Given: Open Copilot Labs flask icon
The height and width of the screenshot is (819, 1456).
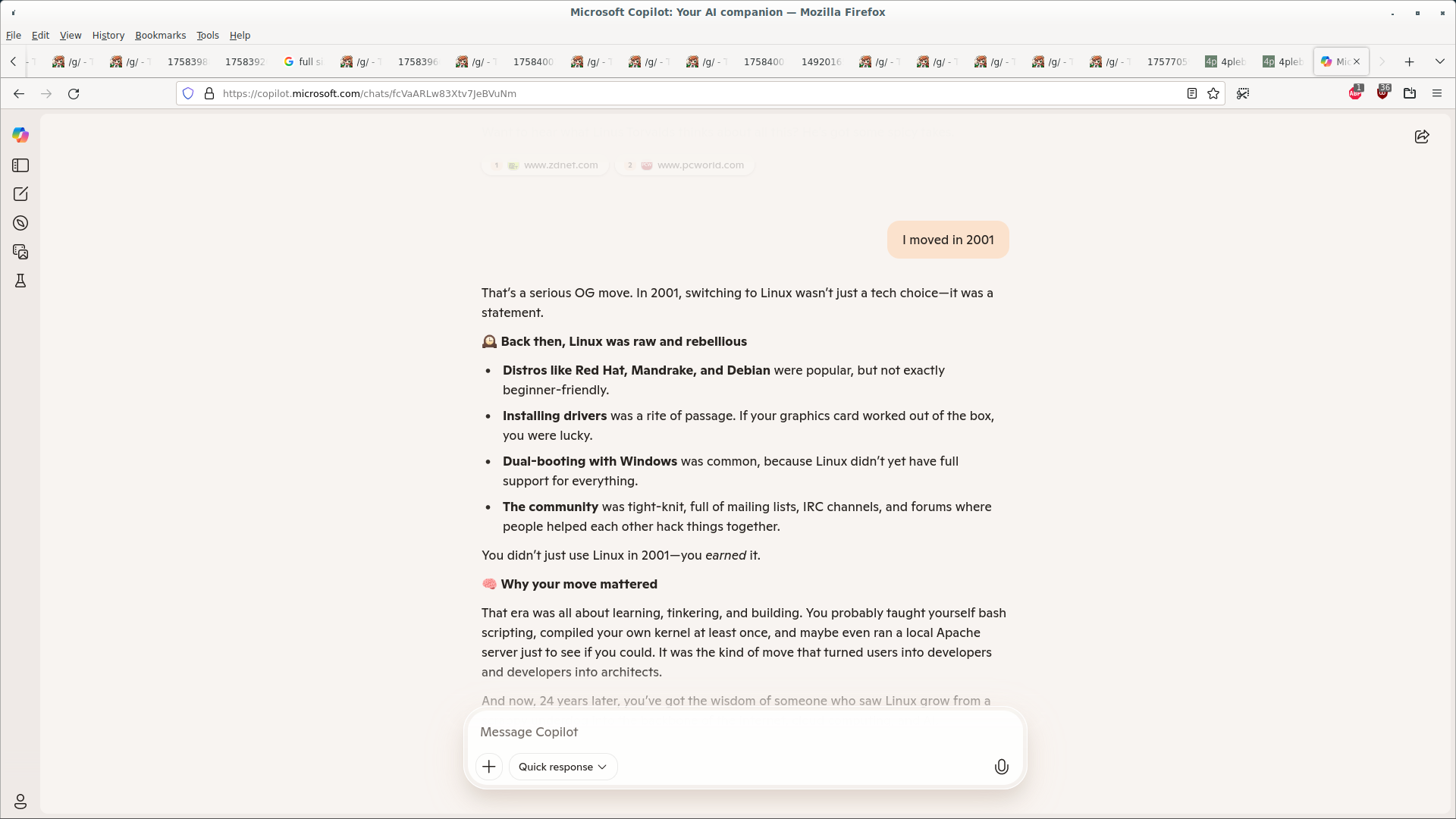Looking at the screenshot, I should 20,281.
